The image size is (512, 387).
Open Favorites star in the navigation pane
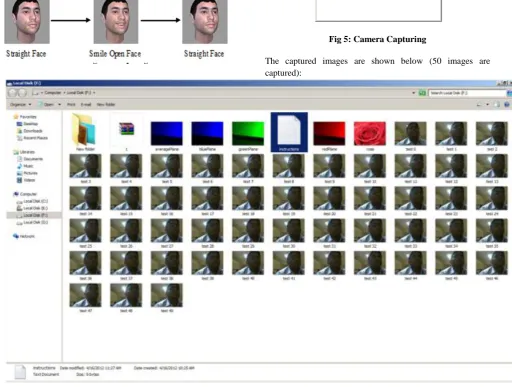point(25,117)
